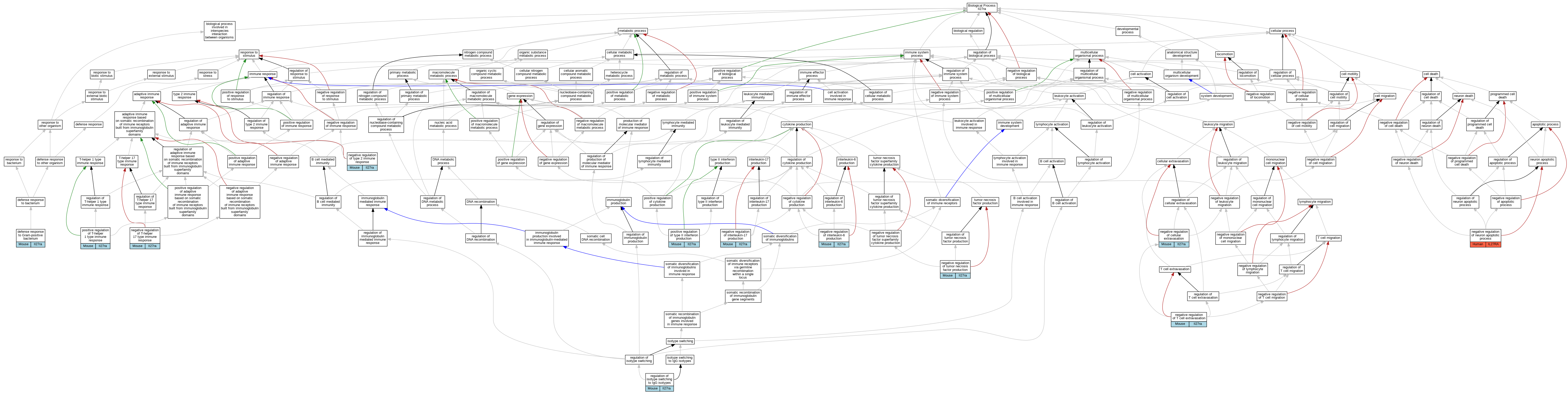Select the 'type II interferon production' node
The width and height of the screenshot is (1568, 394).
(x=722, y=161)
